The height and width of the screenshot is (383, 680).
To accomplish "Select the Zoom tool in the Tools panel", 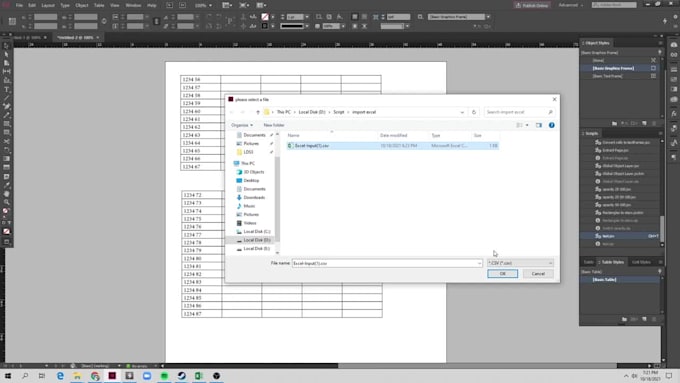I will [x=7, y=202].
